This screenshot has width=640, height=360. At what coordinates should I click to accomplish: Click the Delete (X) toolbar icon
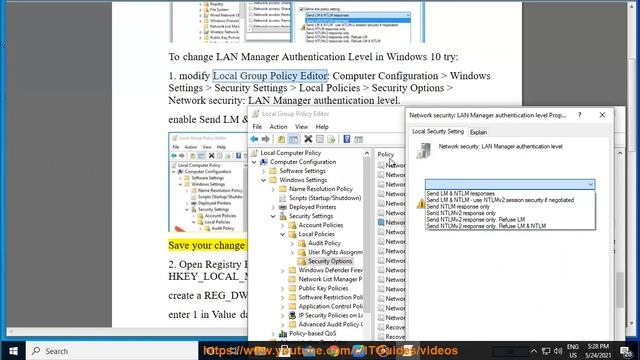(x=308, y=139)
